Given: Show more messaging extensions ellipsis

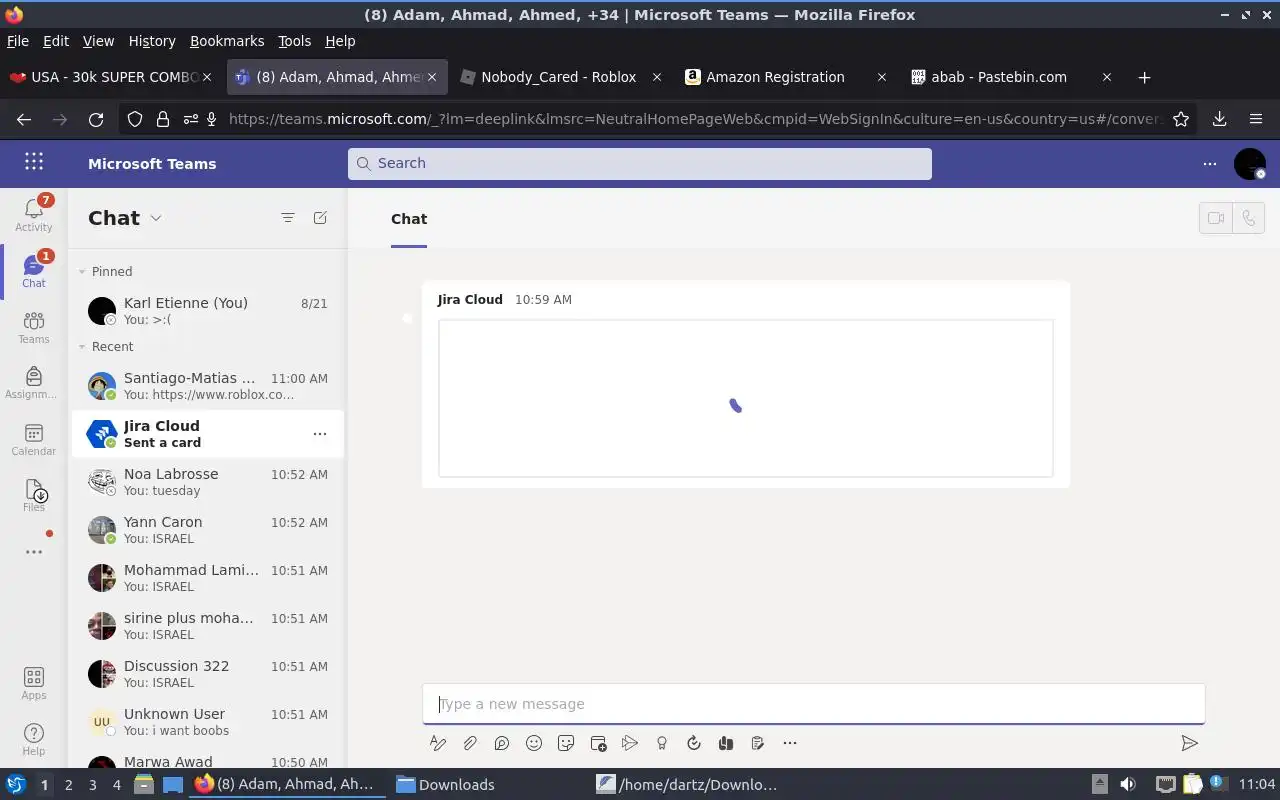Looking at the screenshot, I should coord(790,743).
